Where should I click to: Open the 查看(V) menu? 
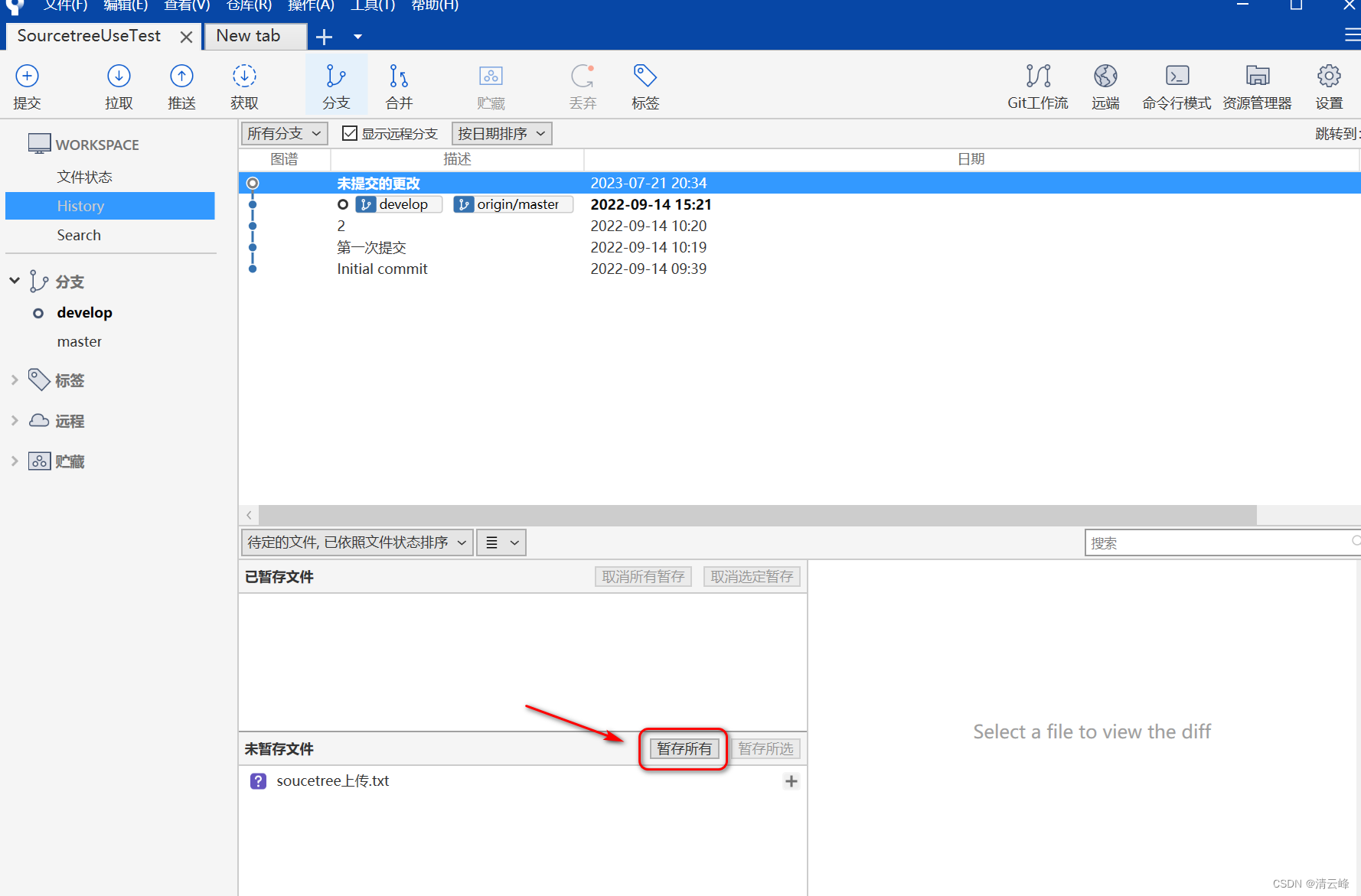[x=187, y=5]
